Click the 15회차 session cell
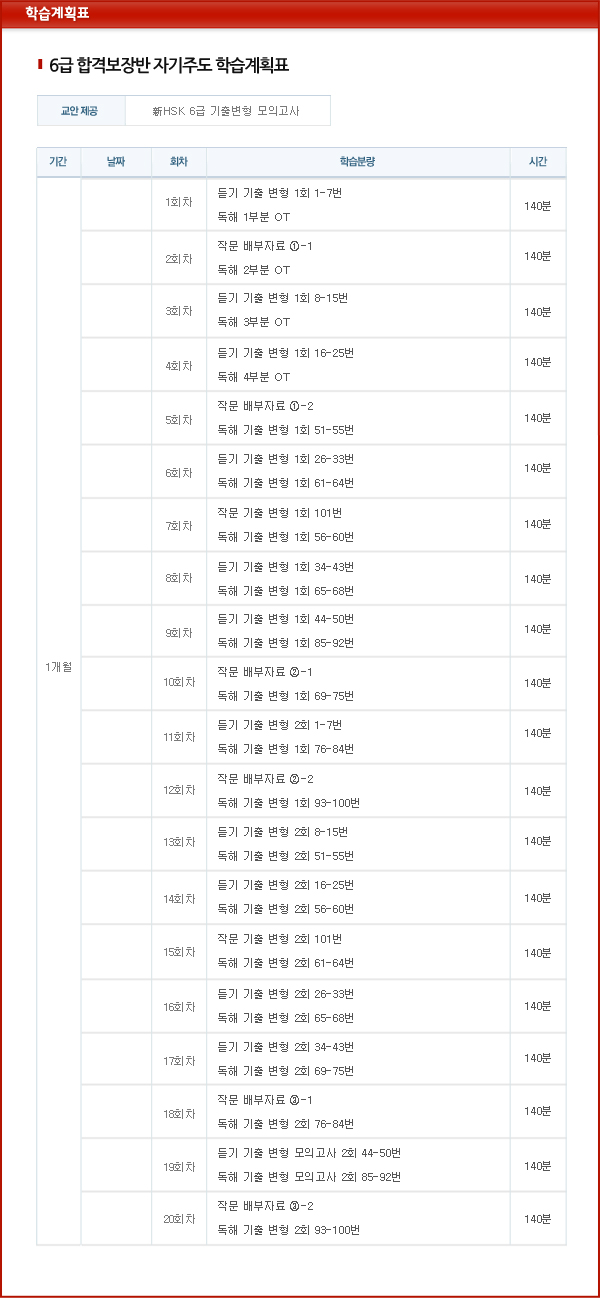 pos(178,951)
